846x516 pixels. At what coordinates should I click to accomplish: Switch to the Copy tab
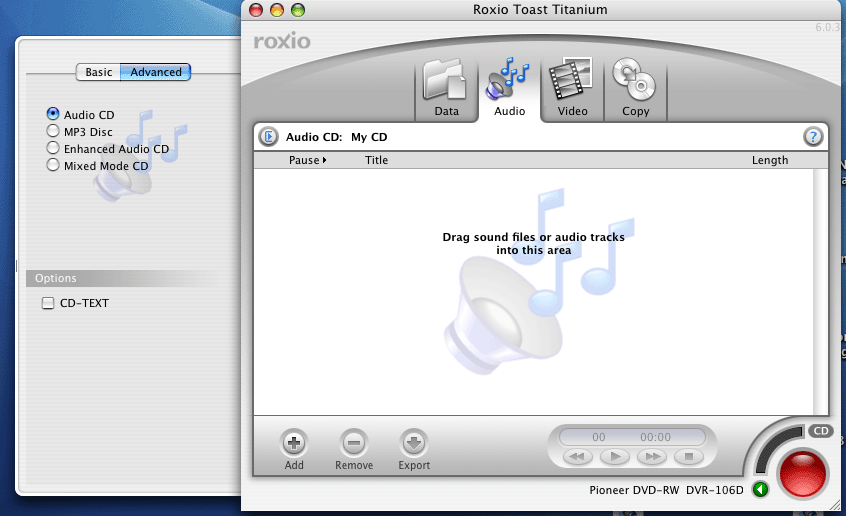[635, 89]
